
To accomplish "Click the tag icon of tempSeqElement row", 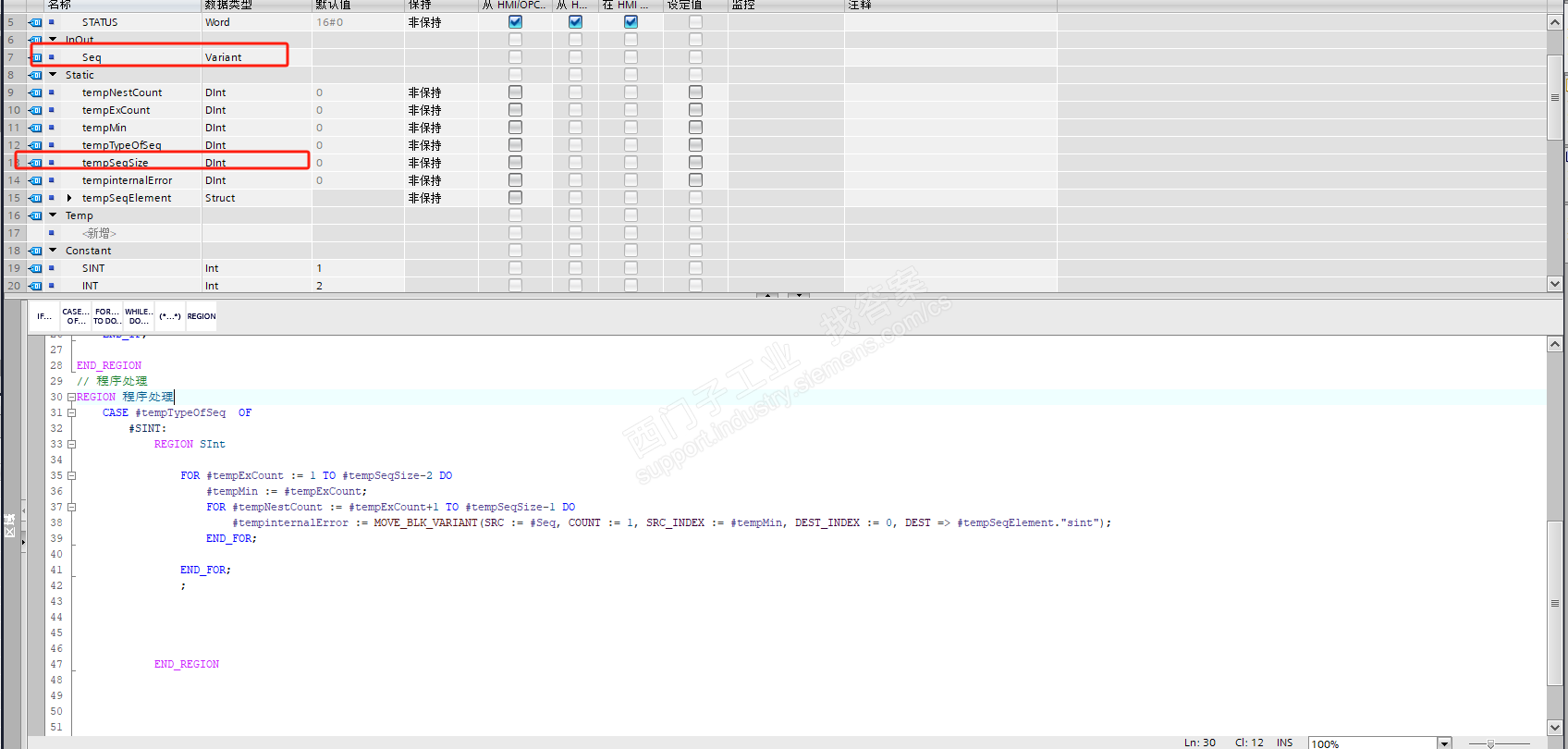I will (x=36, y=198).
